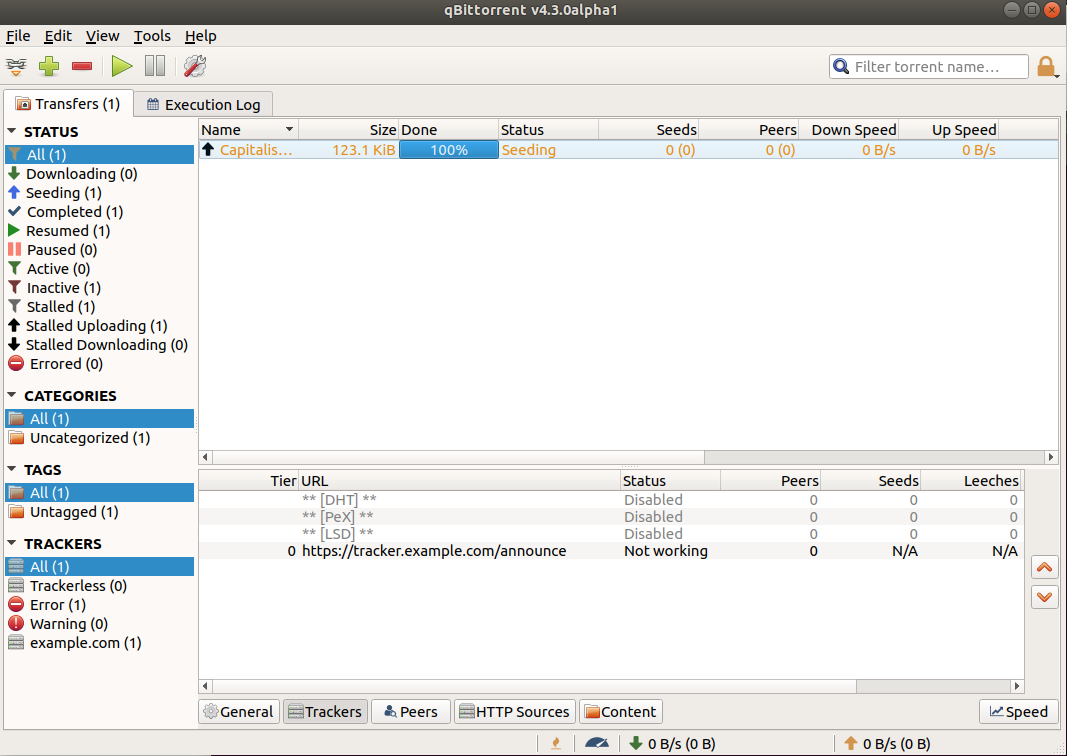Screen dimensions: 1067x756
Task: Open the Name column sort dropdown
Action: coord(291,129)
